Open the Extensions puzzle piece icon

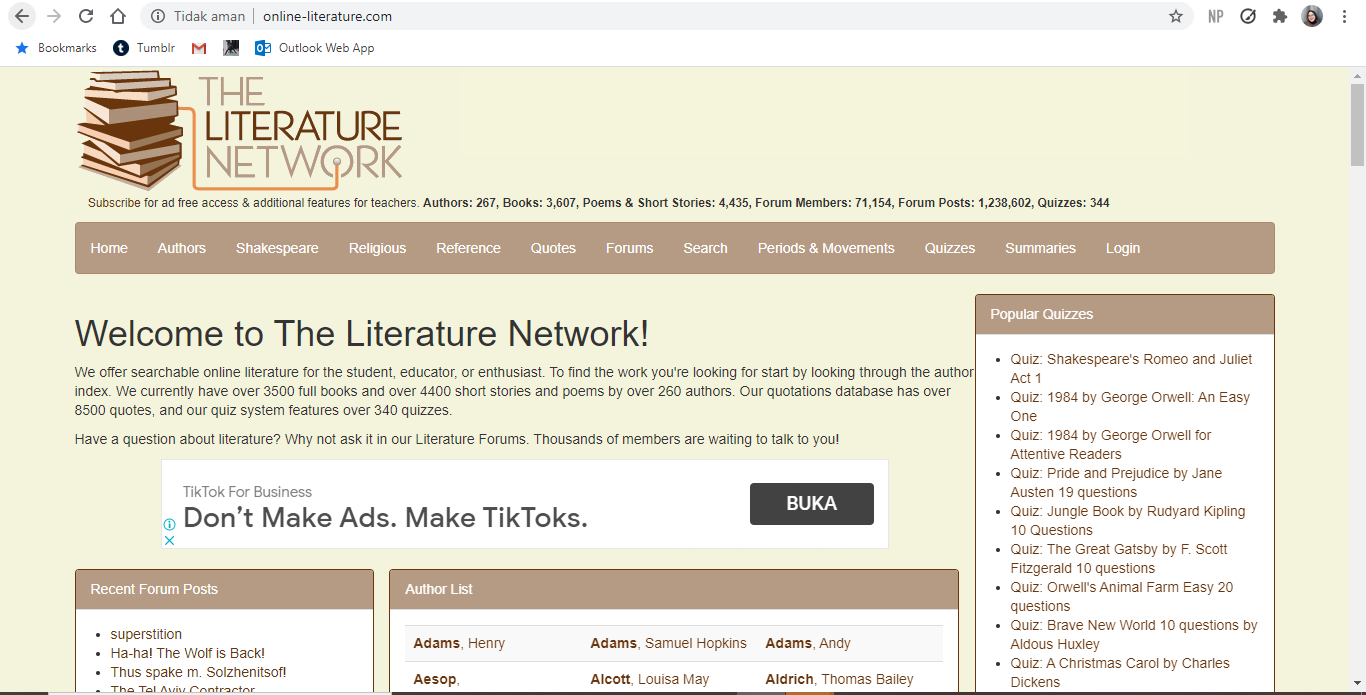pyautogui.click(x=1279, y=16)
